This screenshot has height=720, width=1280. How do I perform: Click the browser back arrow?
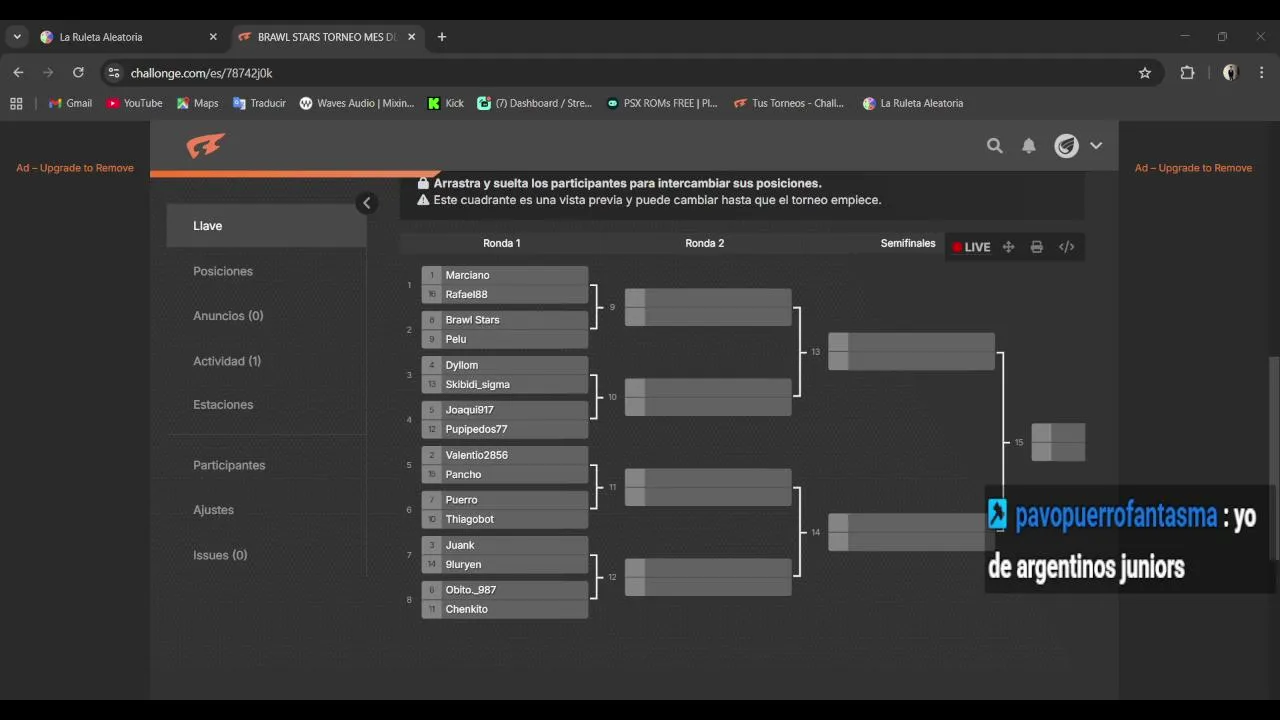point(18,73)
